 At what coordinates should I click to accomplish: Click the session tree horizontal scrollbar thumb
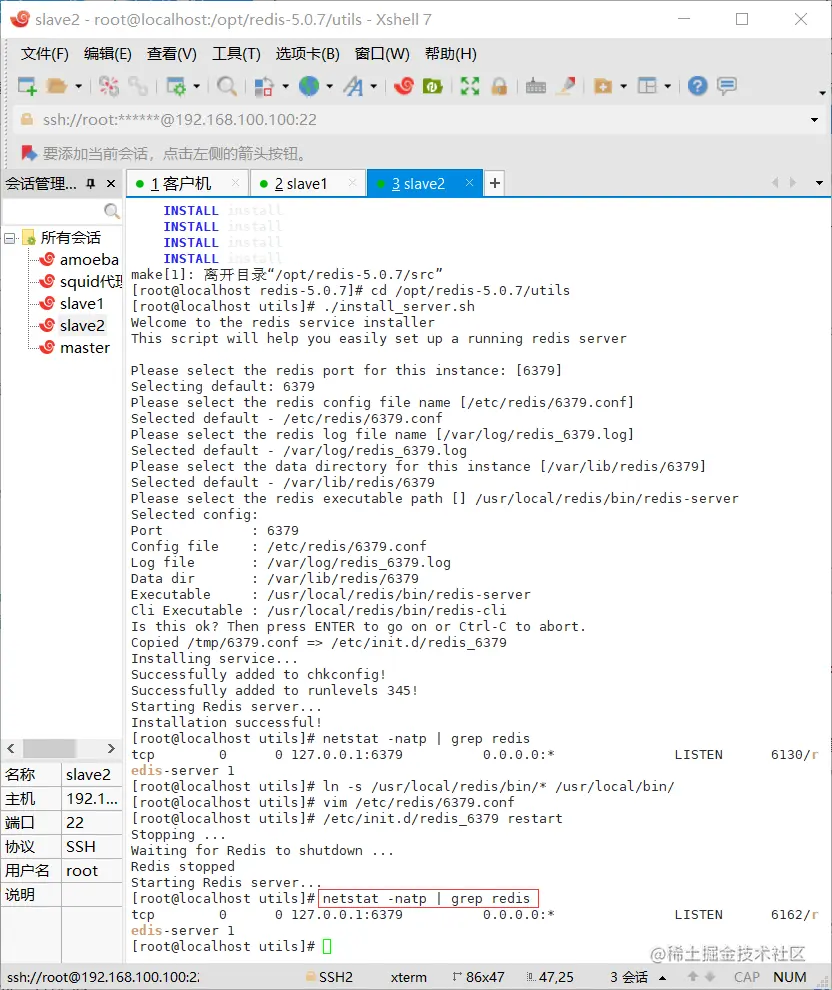(49, 748)
